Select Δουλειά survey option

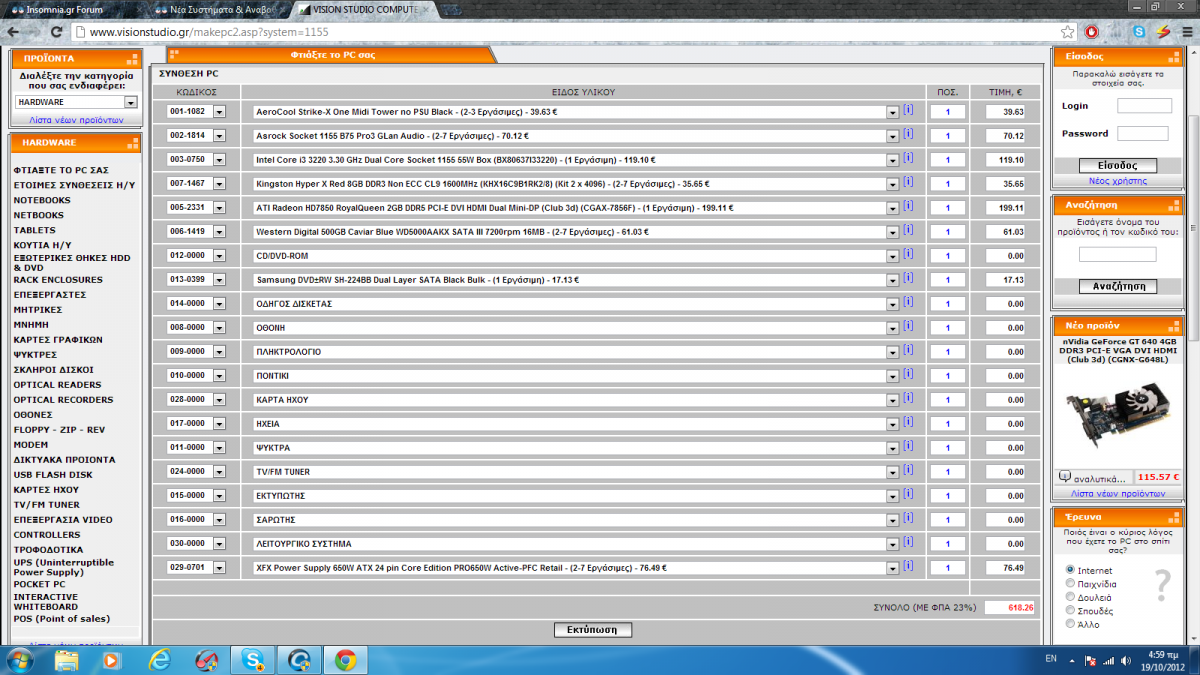[1071, 597]
